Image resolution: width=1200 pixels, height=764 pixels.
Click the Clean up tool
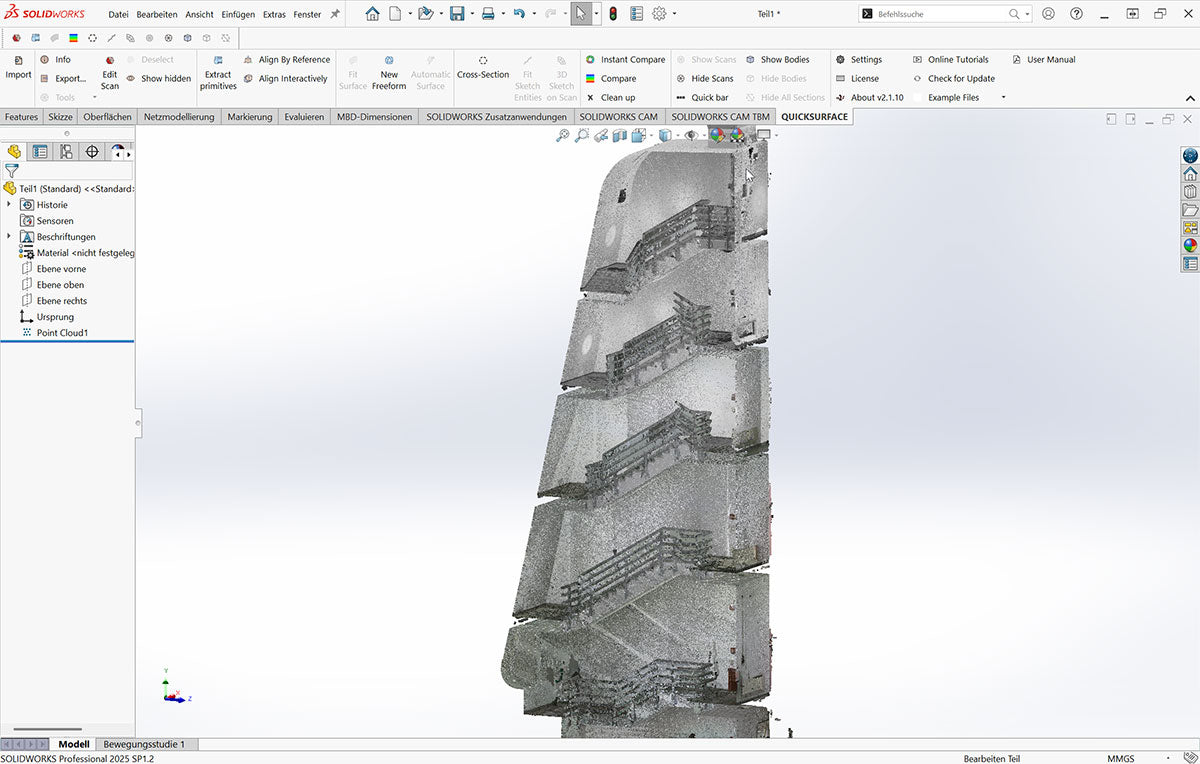pyautogui.click(x=618, y=97)
